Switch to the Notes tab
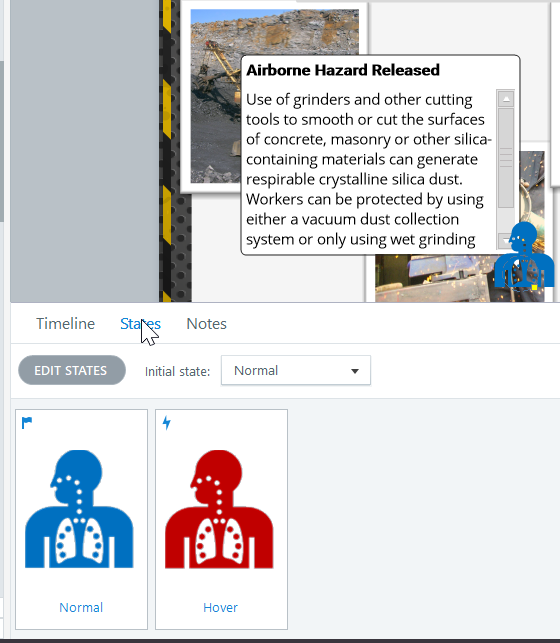This screenshot has height=643, width=560. 206,324
